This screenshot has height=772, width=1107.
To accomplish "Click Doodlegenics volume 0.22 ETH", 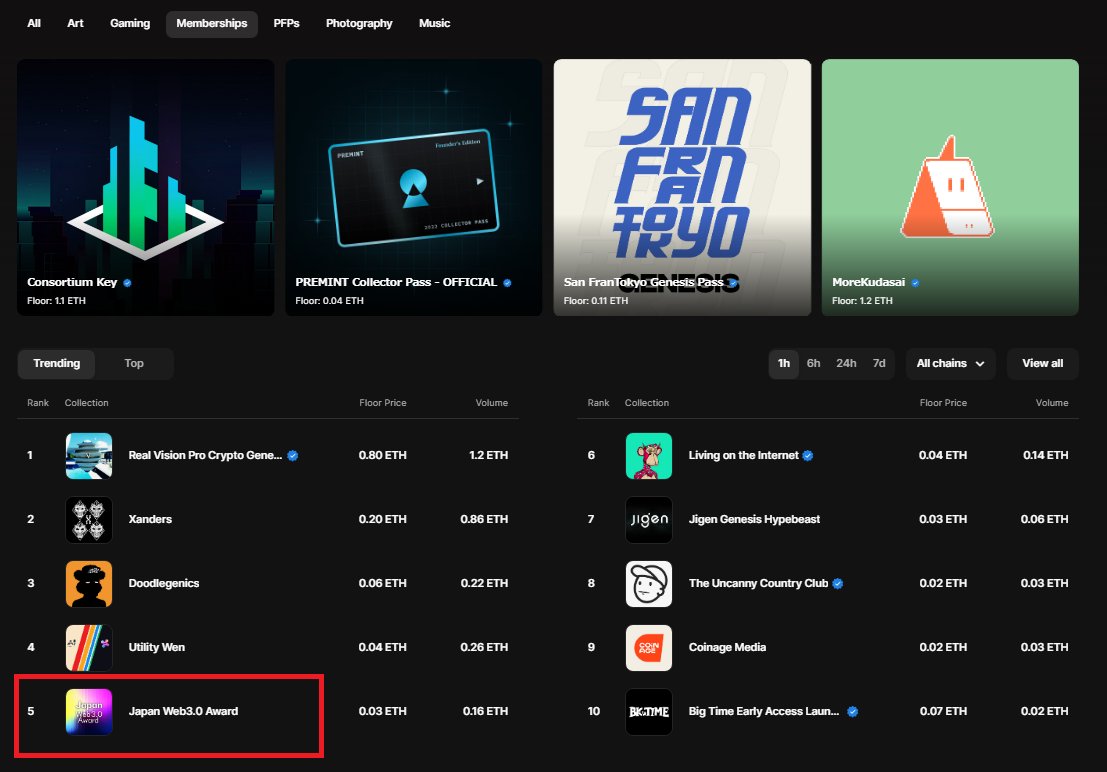I will 484,583.
